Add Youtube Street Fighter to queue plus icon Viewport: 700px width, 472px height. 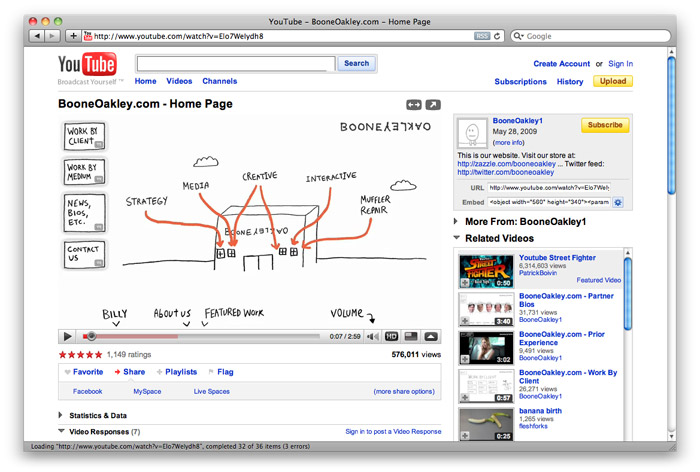[465, 283]
